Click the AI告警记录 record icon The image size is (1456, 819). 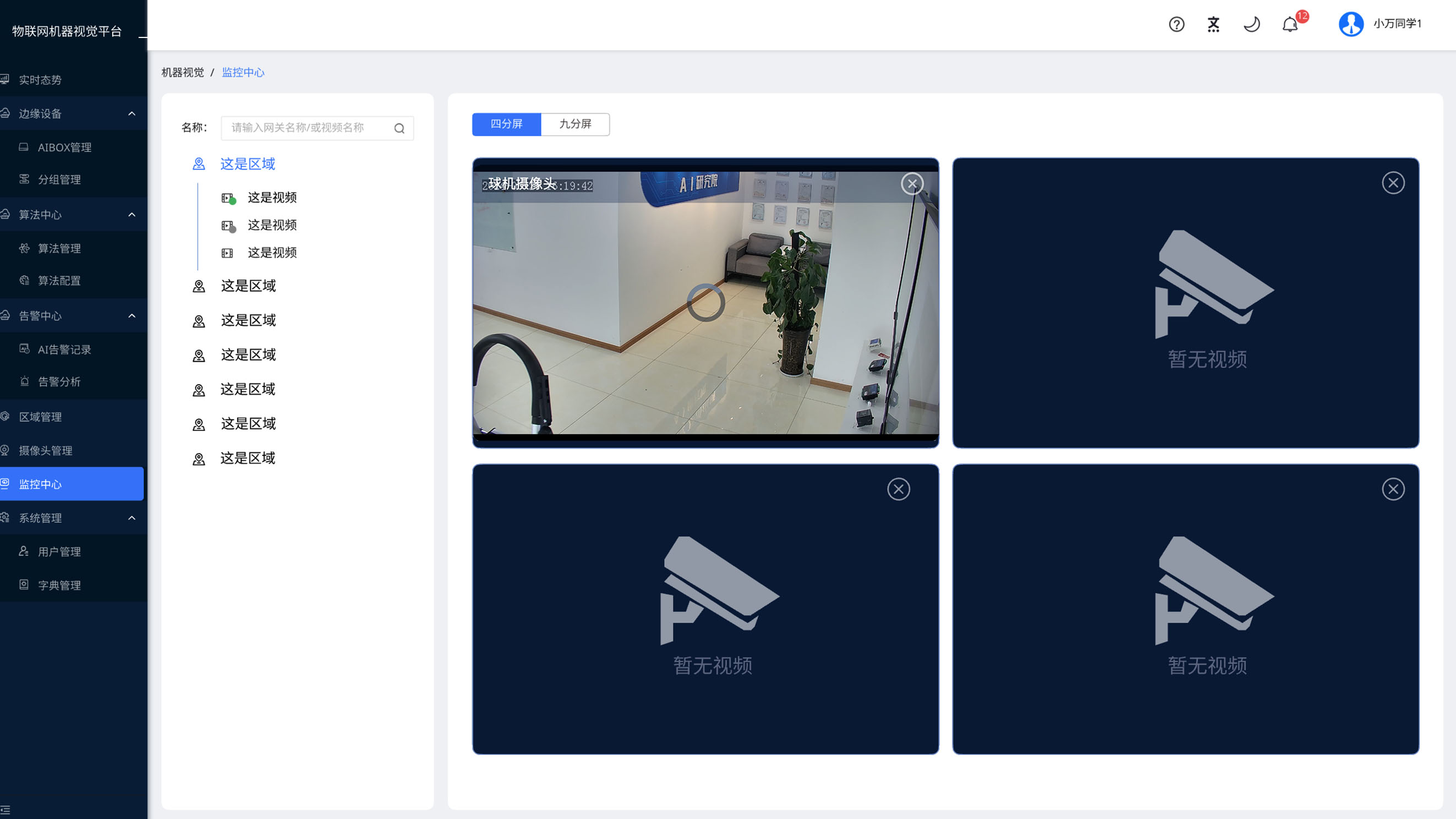click(24, 349)
